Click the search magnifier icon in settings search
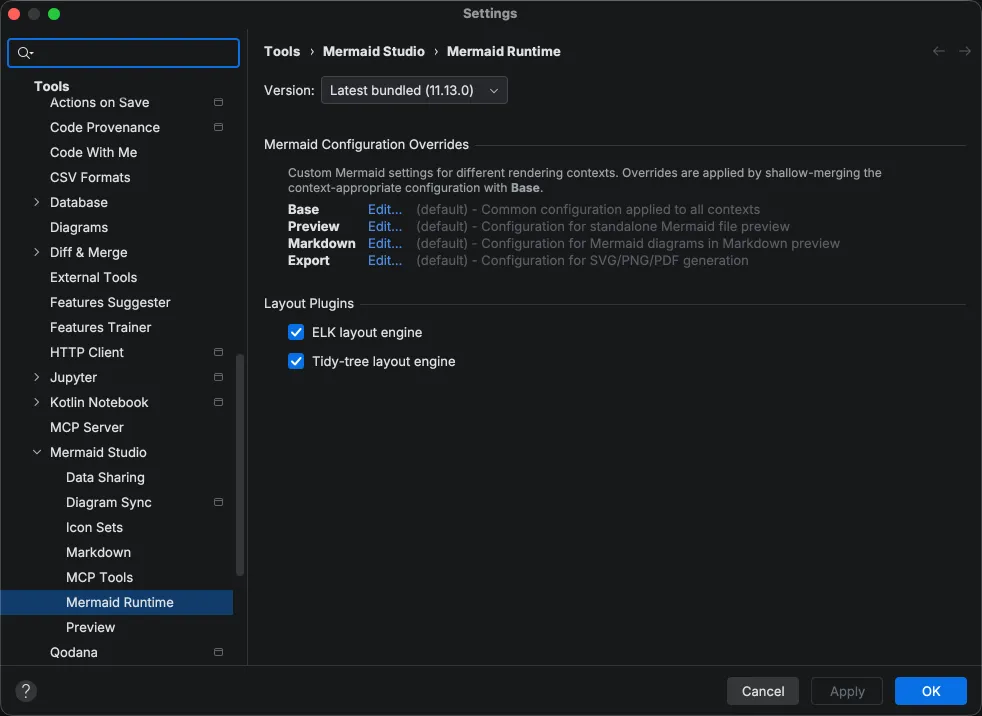 (x=23, y=52)
